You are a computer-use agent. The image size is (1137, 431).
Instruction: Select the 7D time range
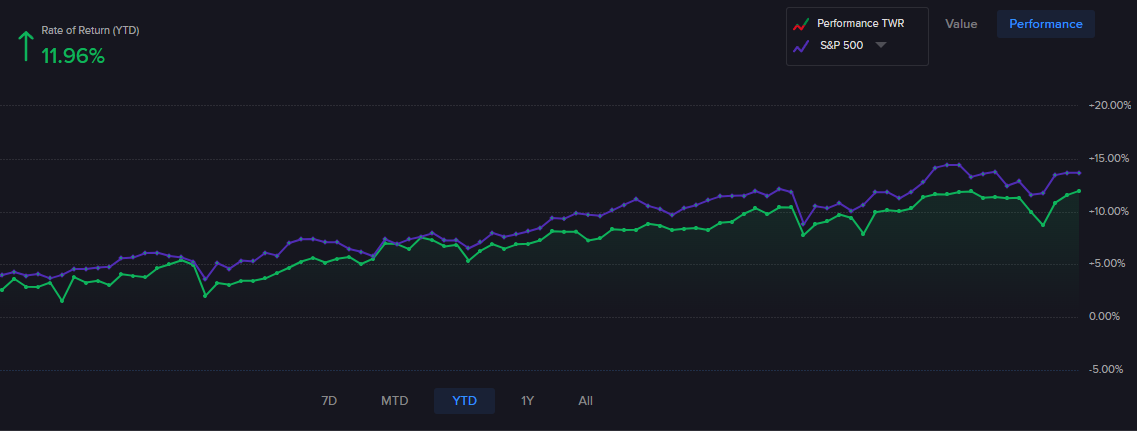point(329,401)
